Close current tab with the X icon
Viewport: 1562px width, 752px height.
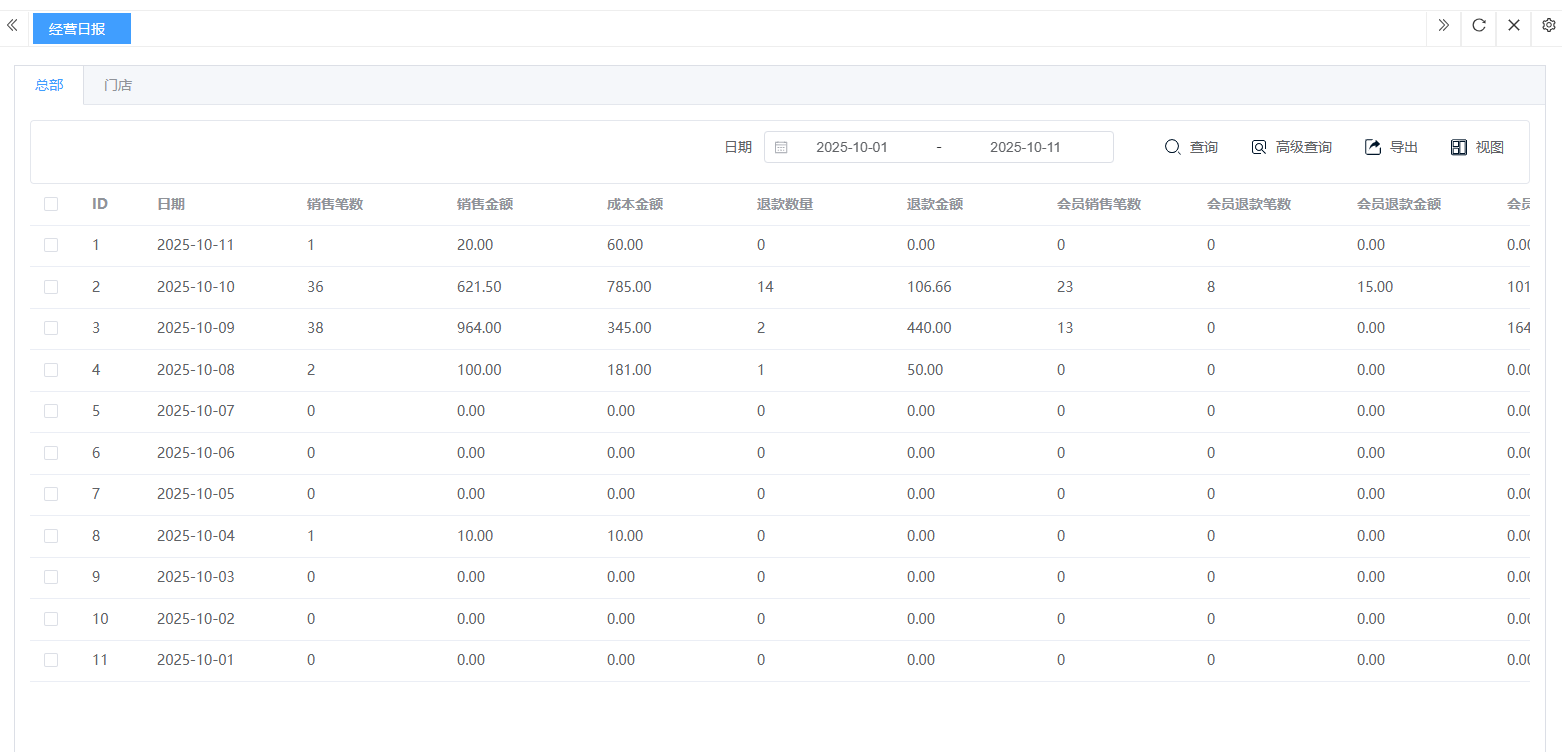[x=1514, y=26]
